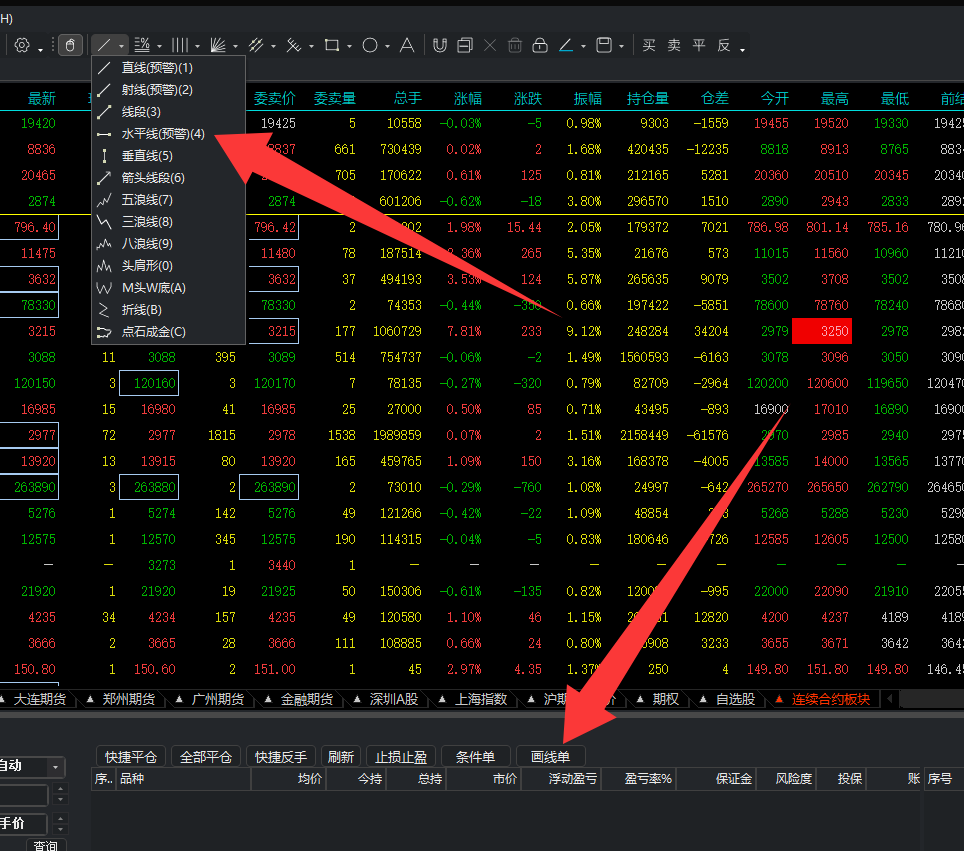Click the 最新 column header

pos(42,98)
